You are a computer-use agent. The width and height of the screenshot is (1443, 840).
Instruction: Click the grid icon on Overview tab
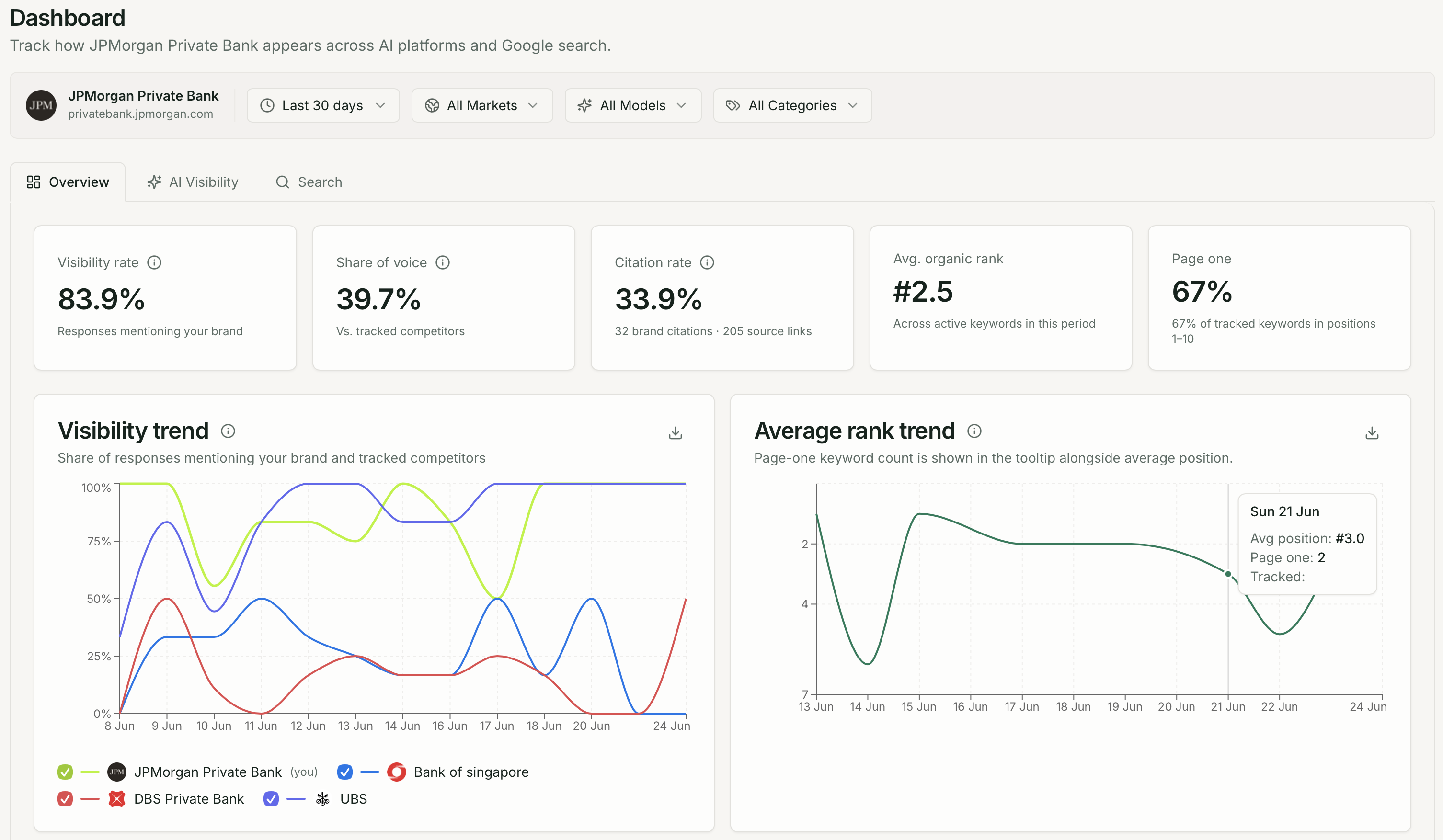pyautogui.click(x=33, y=182)
